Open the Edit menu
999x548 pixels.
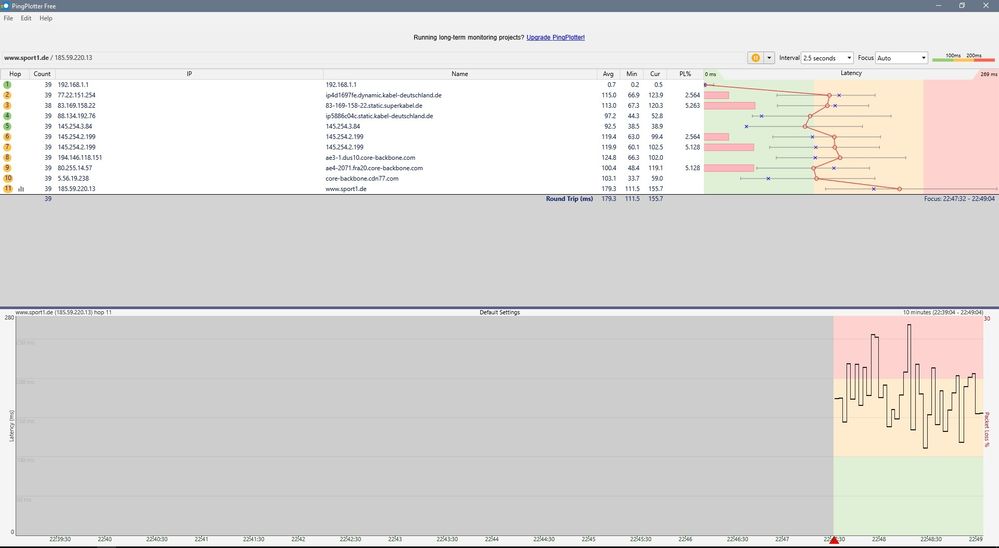coord(25,18)
